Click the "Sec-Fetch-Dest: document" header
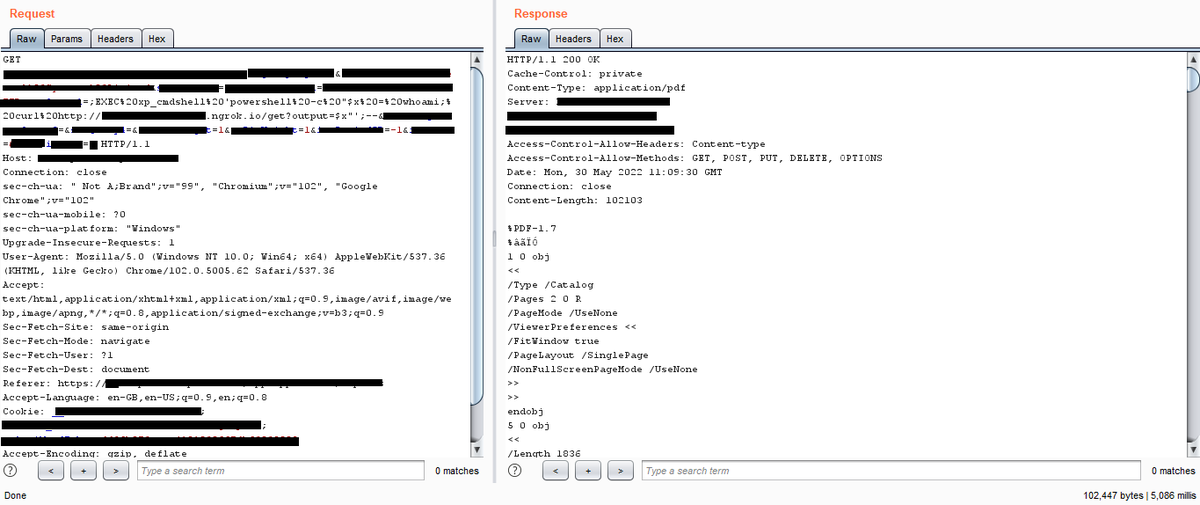The height and width of the screenshot is (505, 1200). click(76, 369)
